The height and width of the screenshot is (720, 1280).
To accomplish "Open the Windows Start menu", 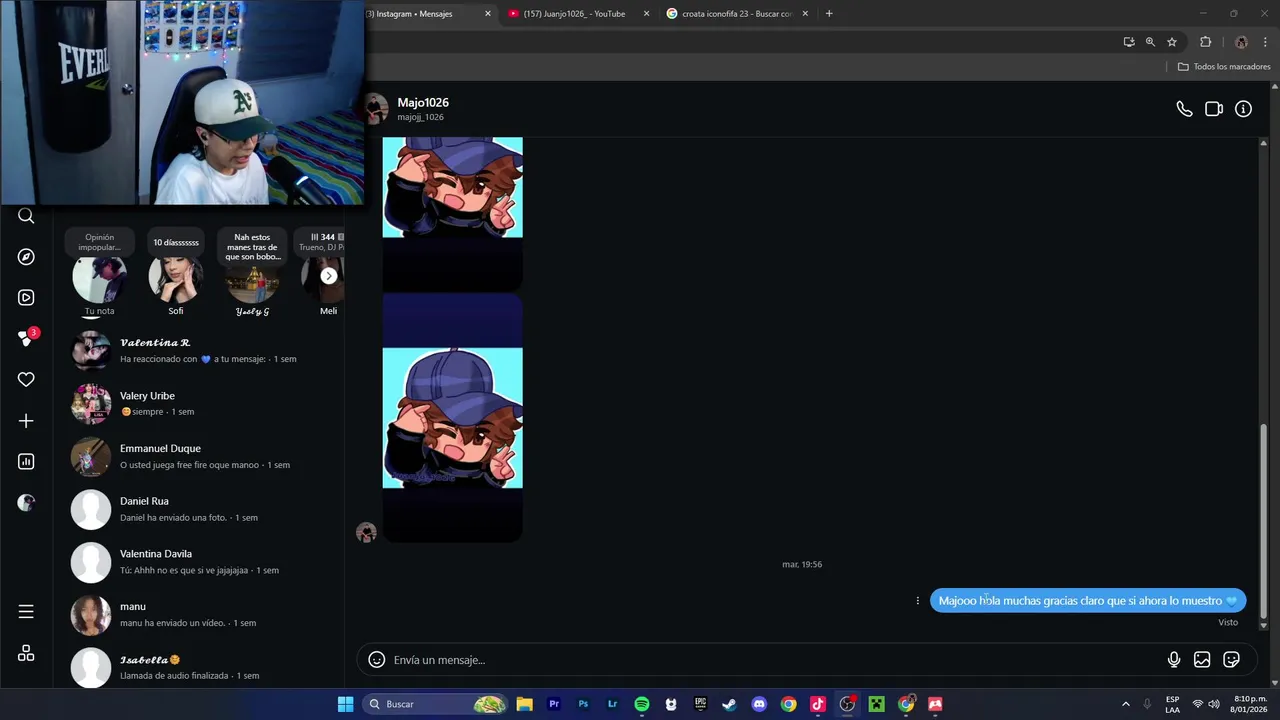I will (x=345, y=704).
